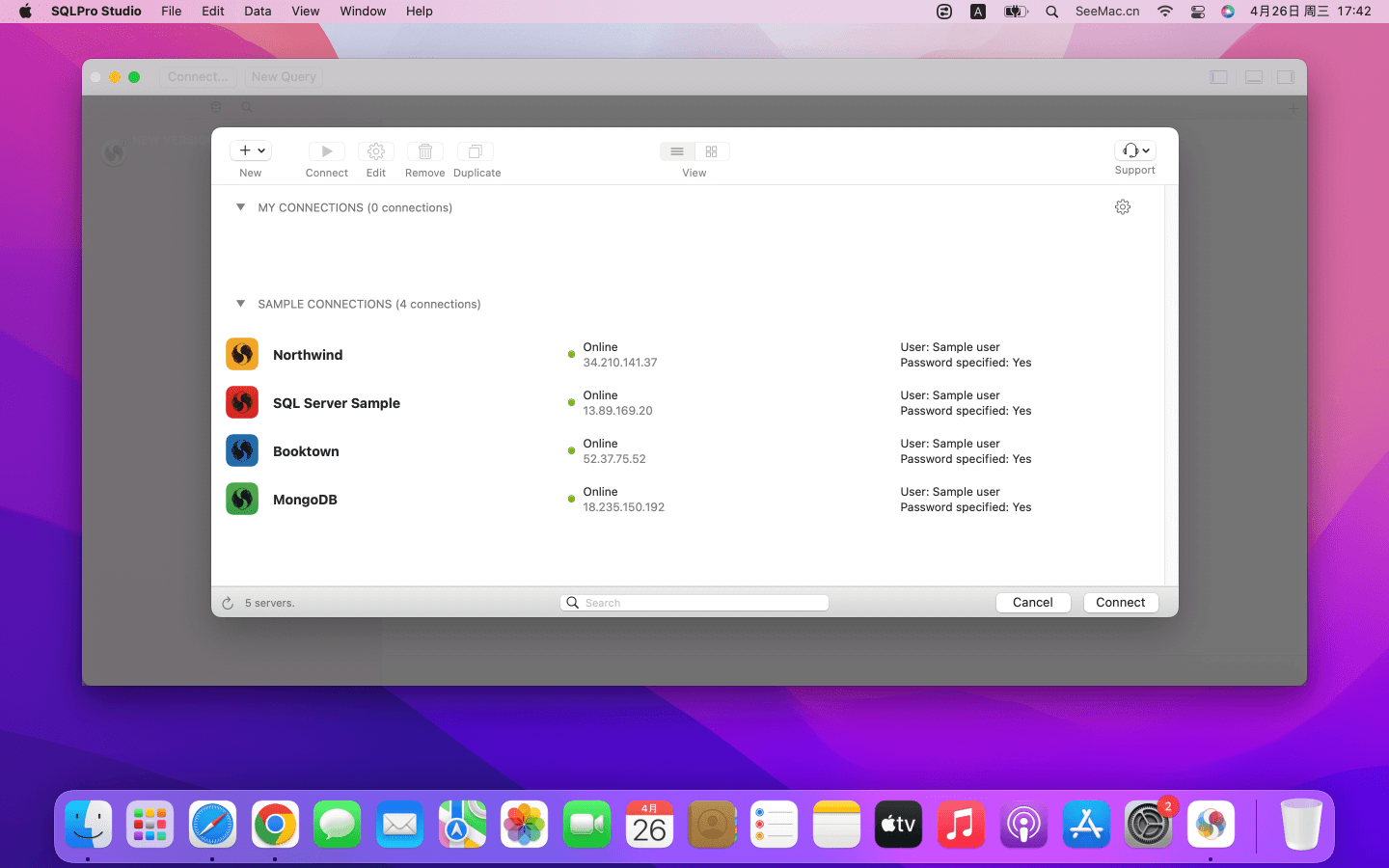Launch Google Chrome from the Dock

(275, 825)
